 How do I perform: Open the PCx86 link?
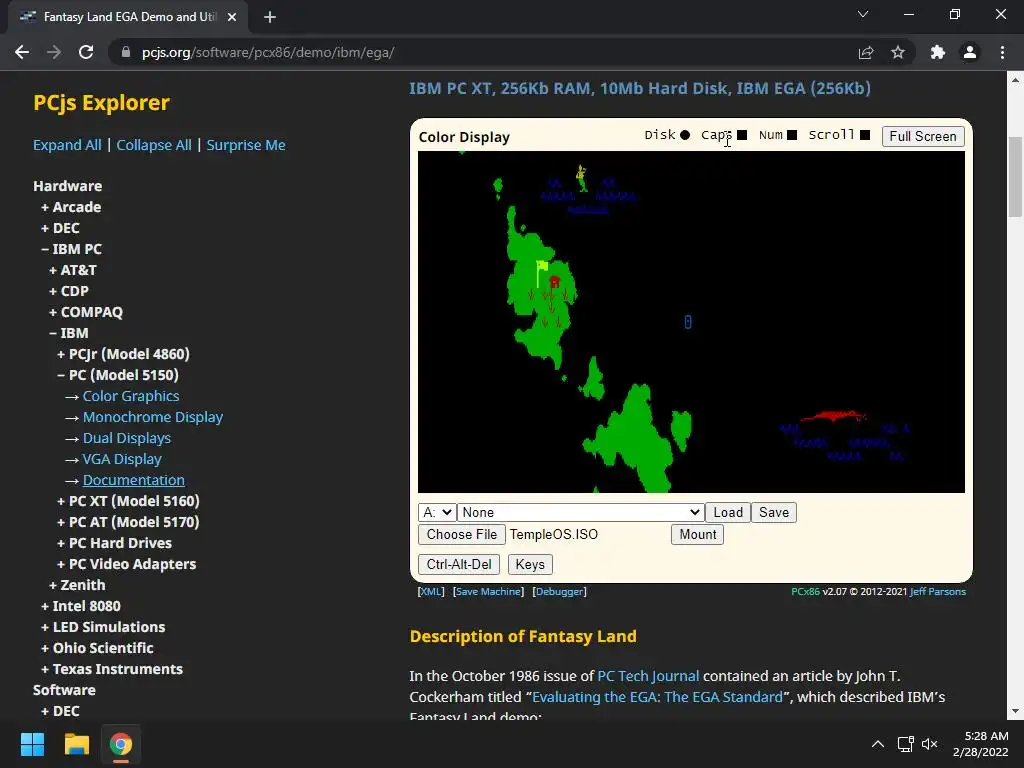(x=805, y=591)
